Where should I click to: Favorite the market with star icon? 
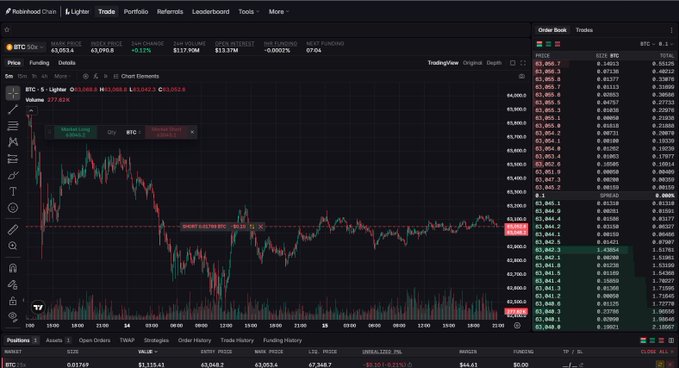[x=7, y=30]
